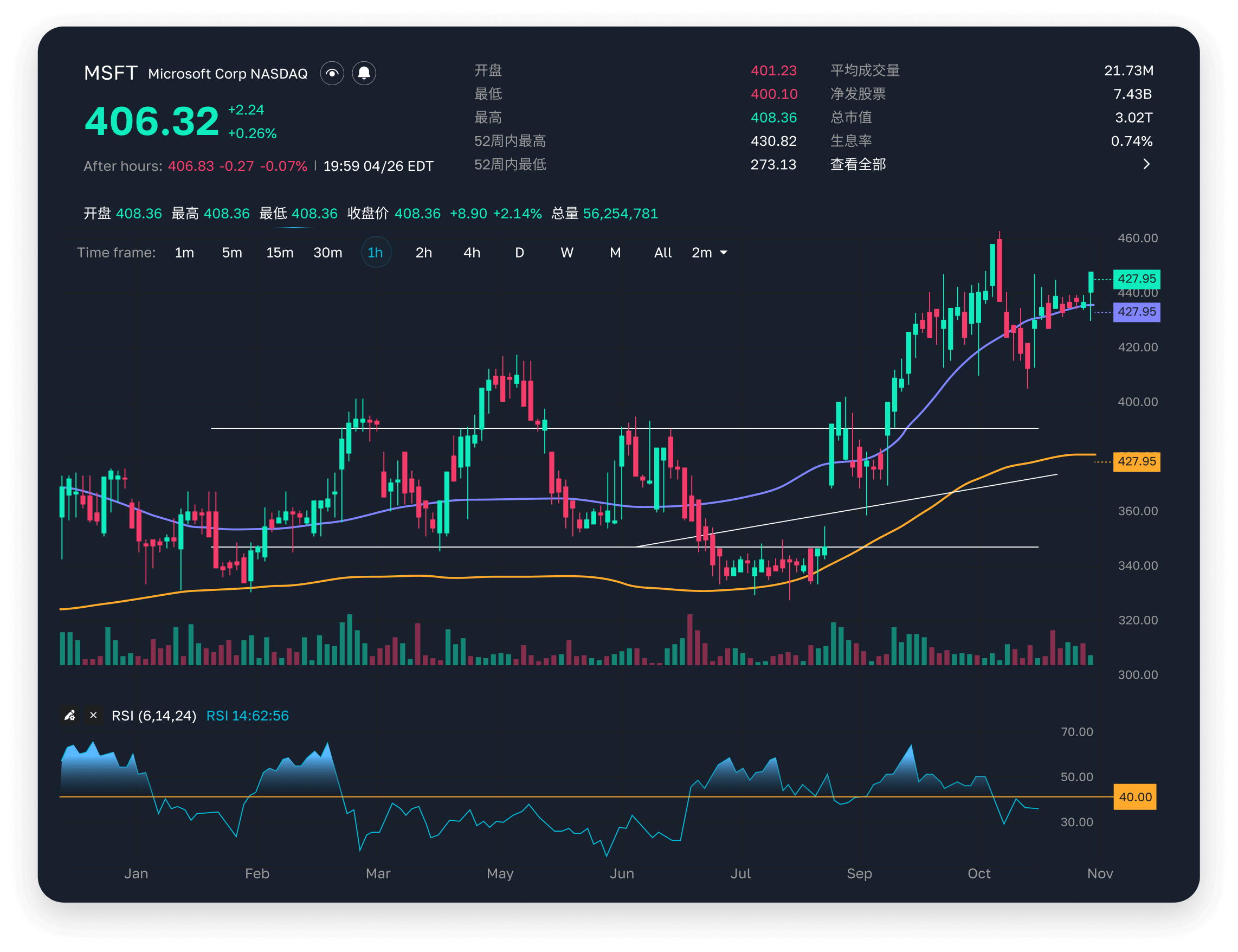Switch to the 5m time frame
This screenshot has width=1238, height=952.
pos(232,253)
